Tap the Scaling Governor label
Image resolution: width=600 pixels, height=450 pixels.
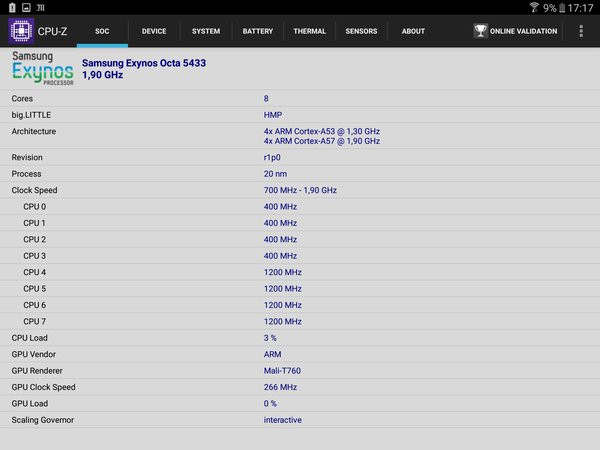pyautogui.click(x=42, y=420)
